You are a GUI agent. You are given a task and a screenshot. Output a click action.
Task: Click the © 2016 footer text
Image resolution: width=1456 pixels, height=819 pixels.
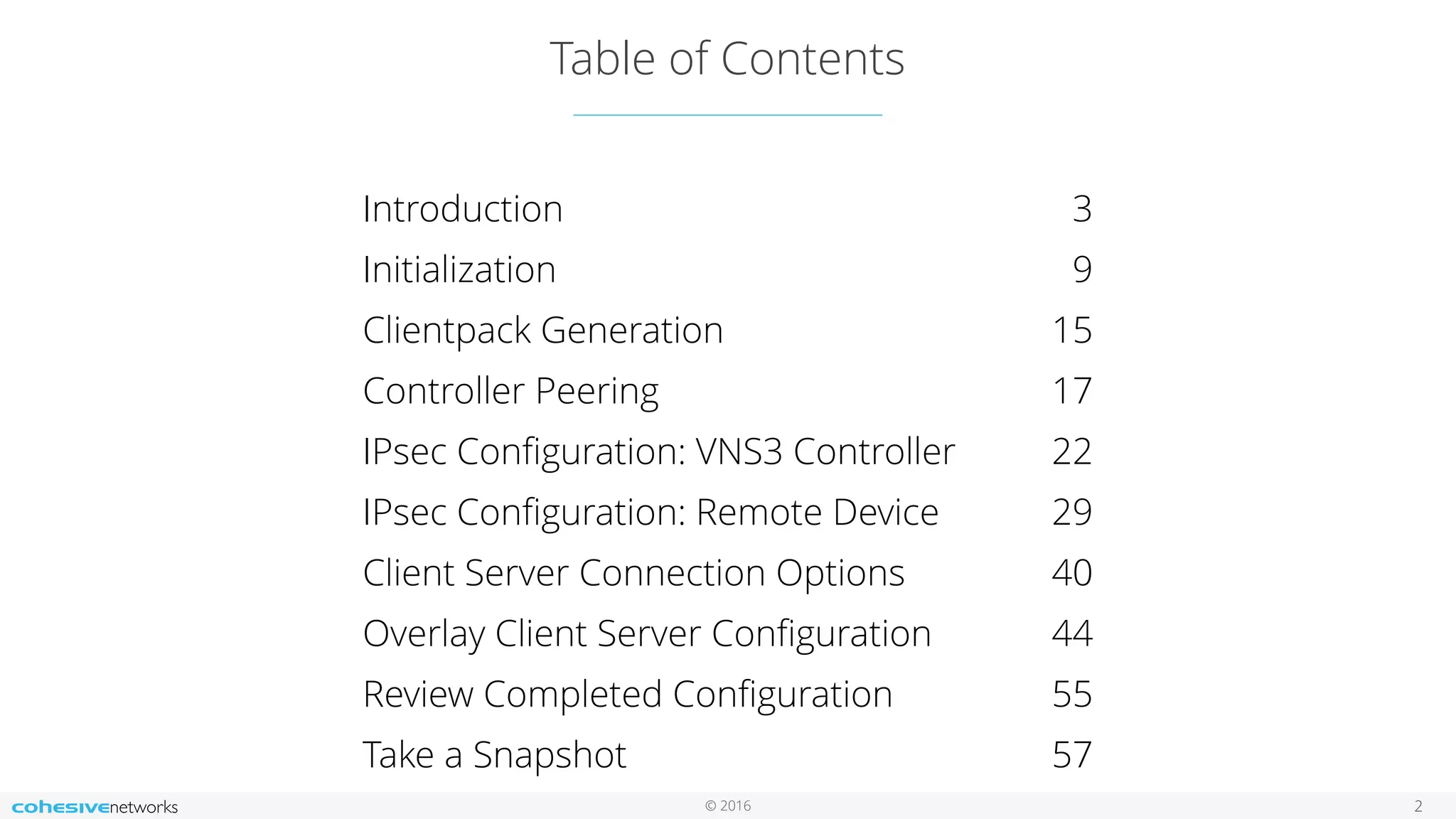coord(728,805)
